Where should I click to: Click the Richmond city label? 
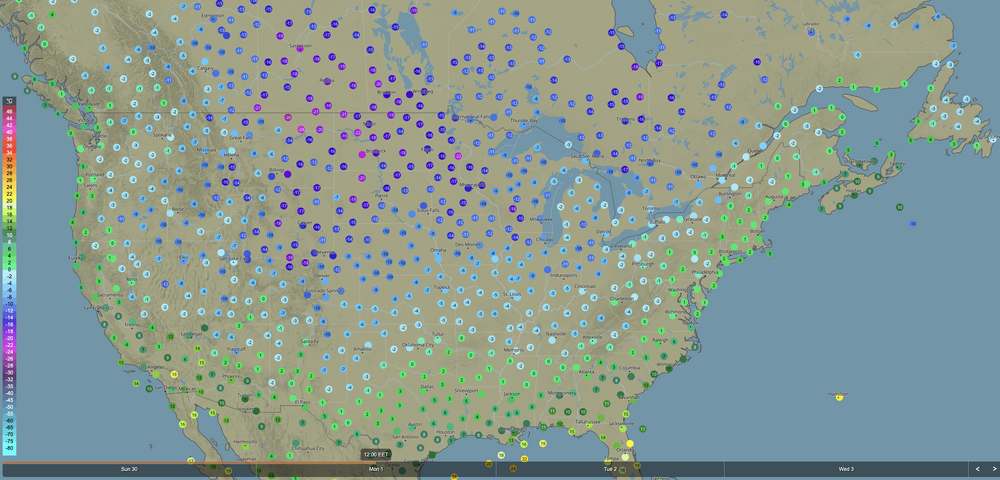(x=676, y=312)
